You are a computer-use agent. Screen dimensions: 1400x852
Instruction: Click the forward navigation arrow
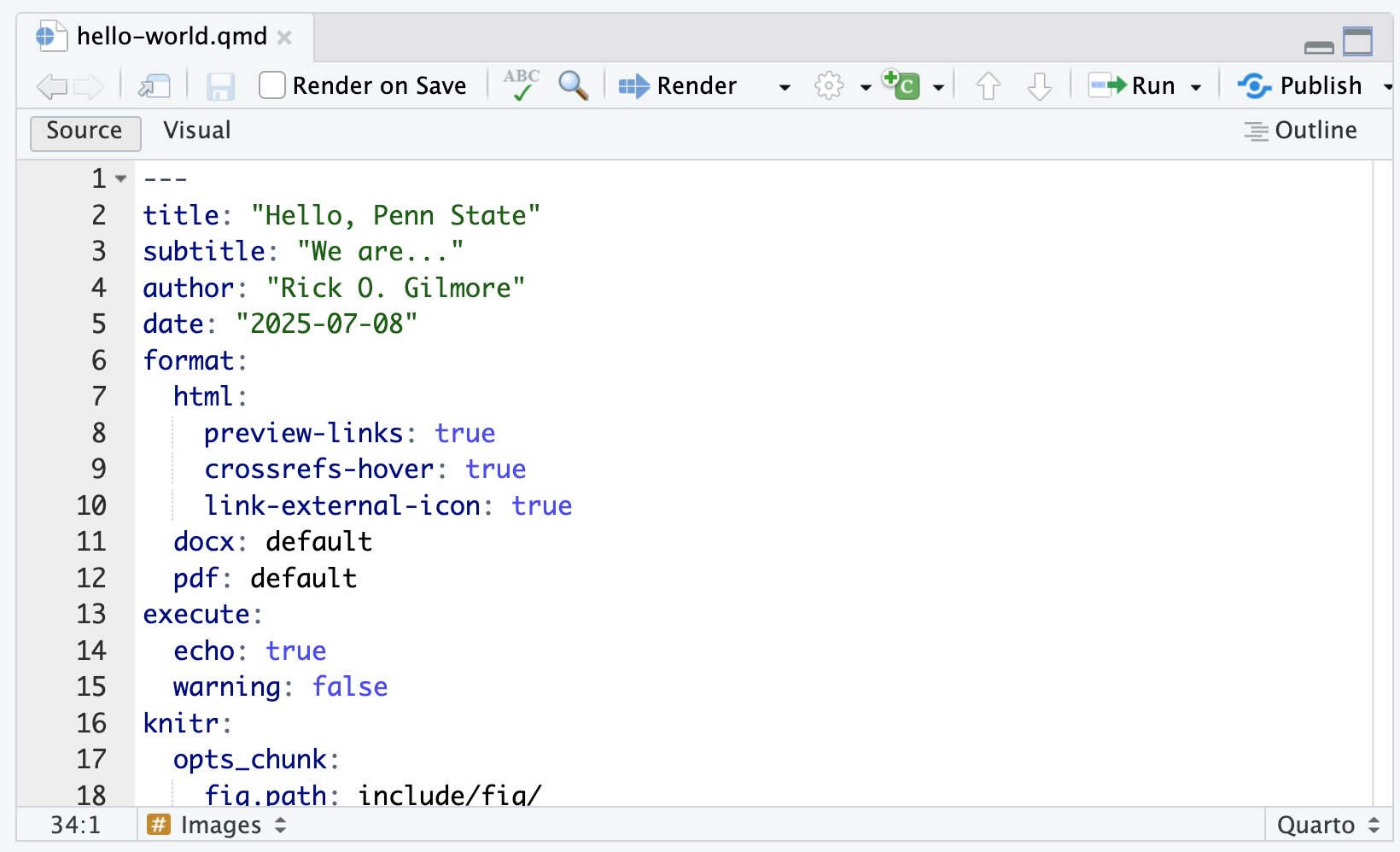tap(89, 86)
